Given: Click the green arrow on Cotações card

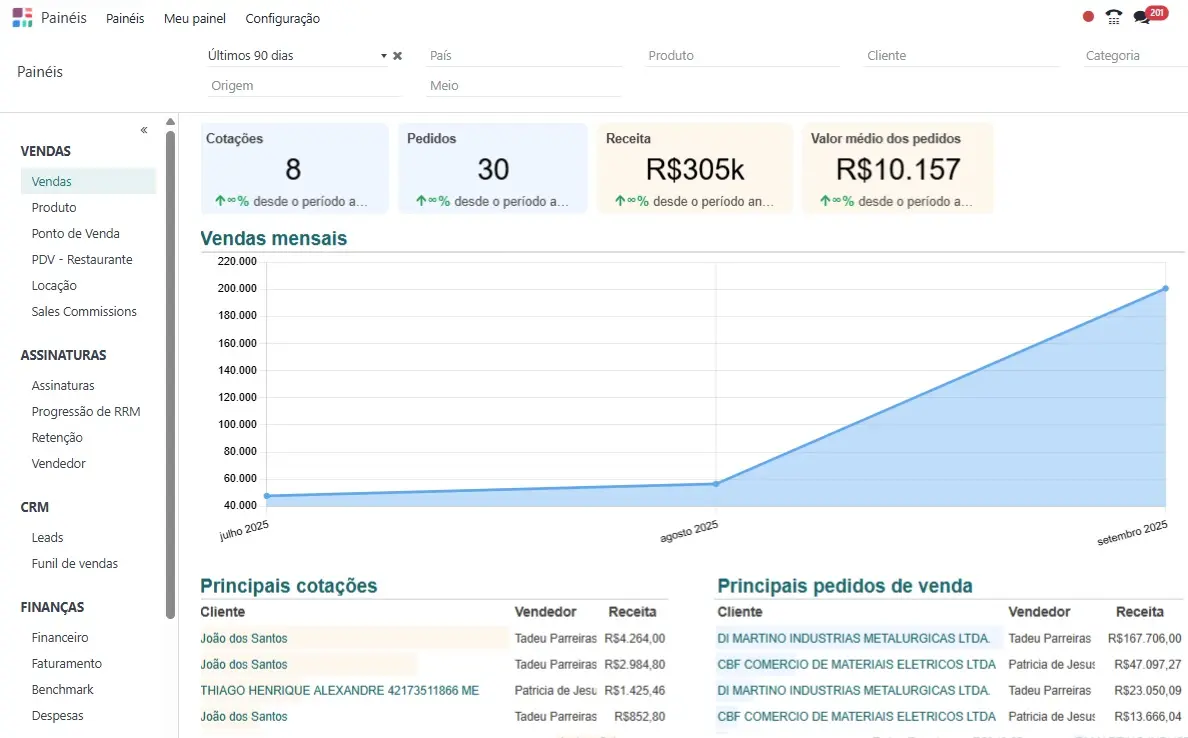Looking at the screenshot, I should point(220,201).
